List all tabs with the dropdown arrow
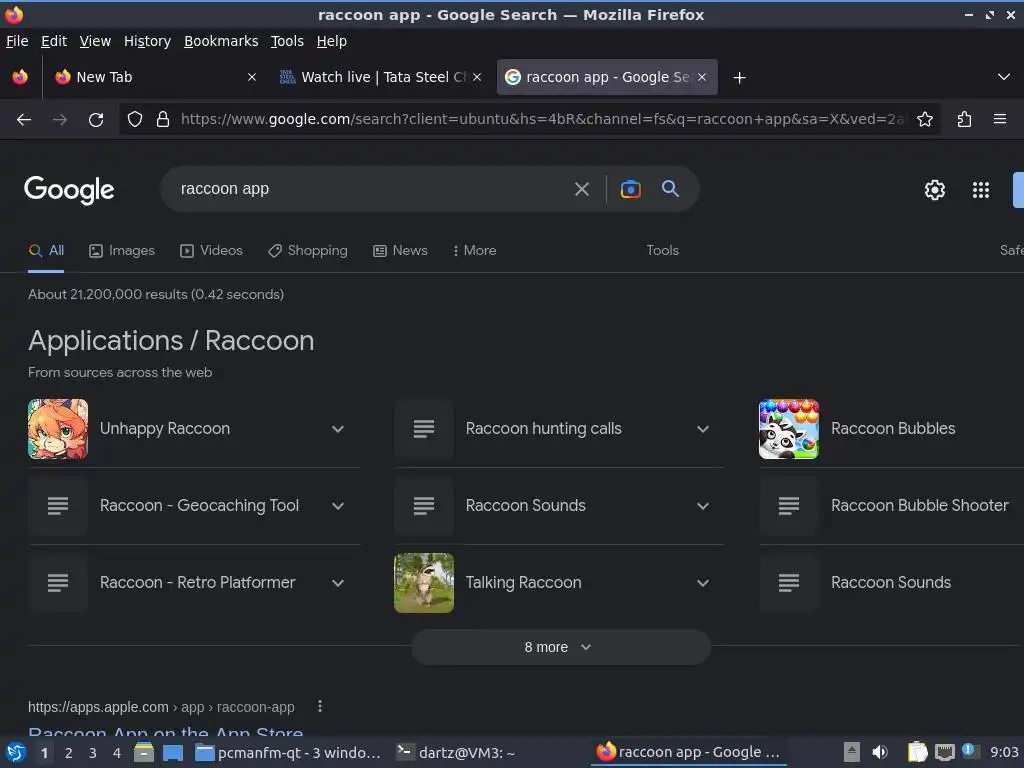The image size is (1024, 768). click(1004, 77)
